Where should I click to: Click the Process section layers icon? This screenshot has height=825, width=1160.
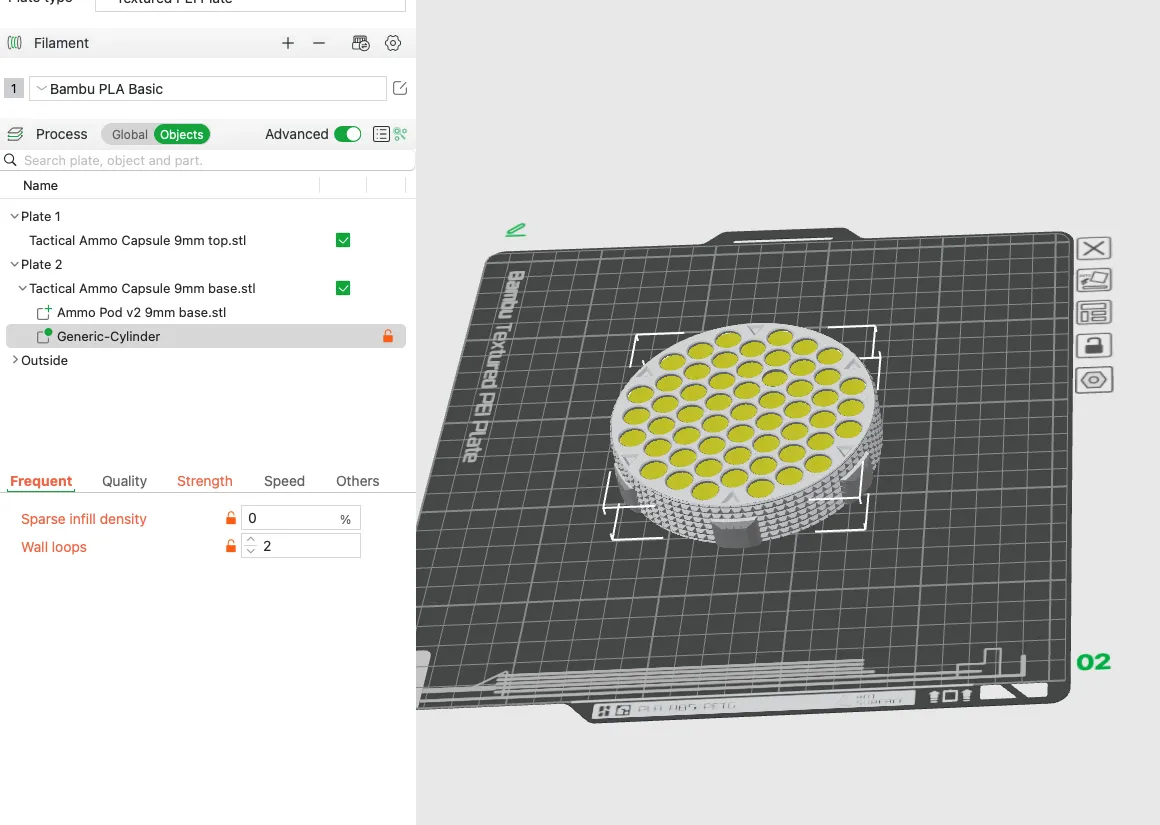click(16, 134)
